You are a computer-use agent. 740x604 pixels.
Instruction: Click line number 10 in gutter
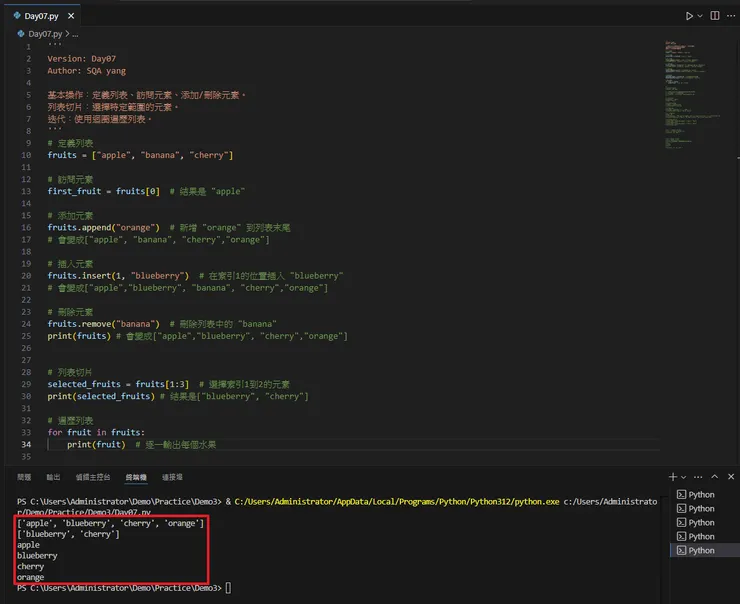tap(26, 155)
